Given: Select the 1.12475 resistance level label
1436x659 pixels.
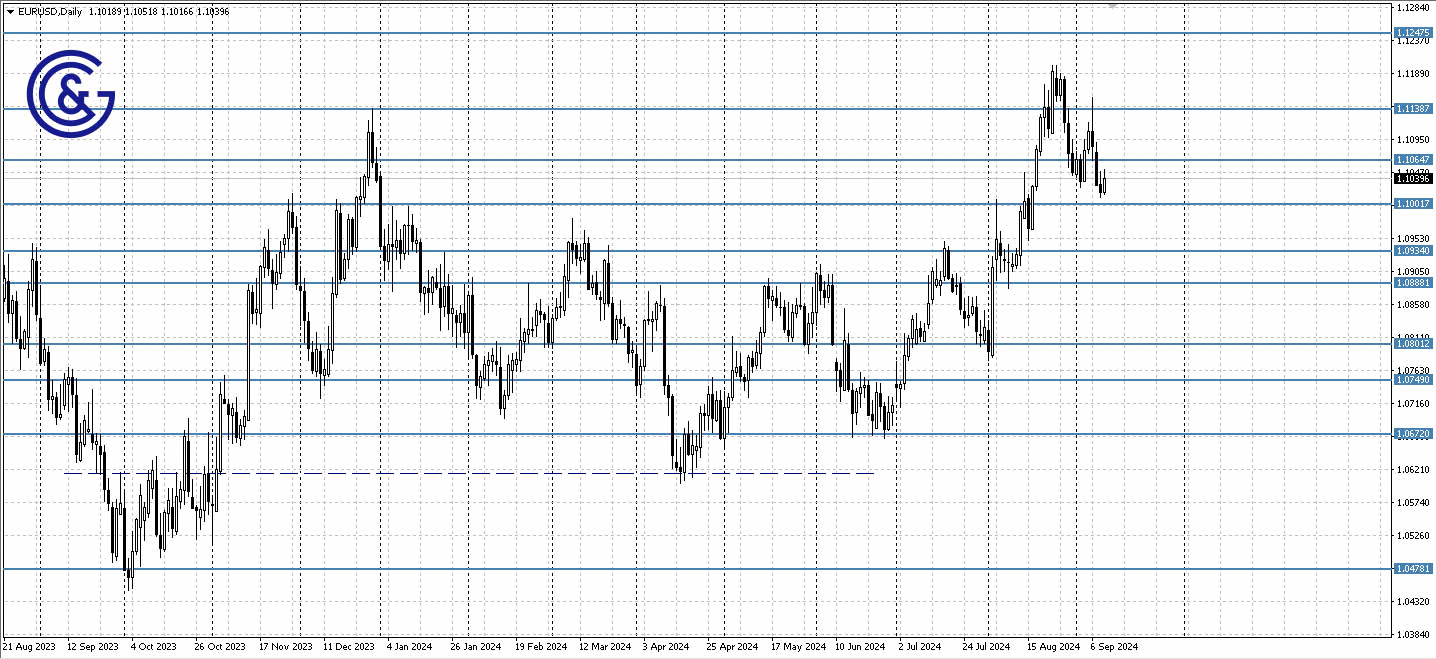Looking at the screenshot, I should (1414, 33).
